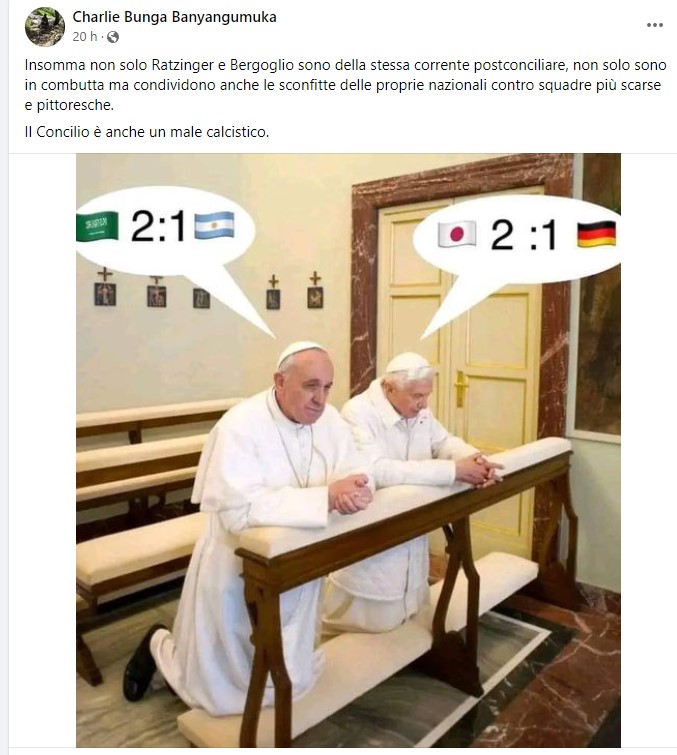
Task: Click the "Il Concilio è anche un male calcistico" line
Action: [147, 132]
